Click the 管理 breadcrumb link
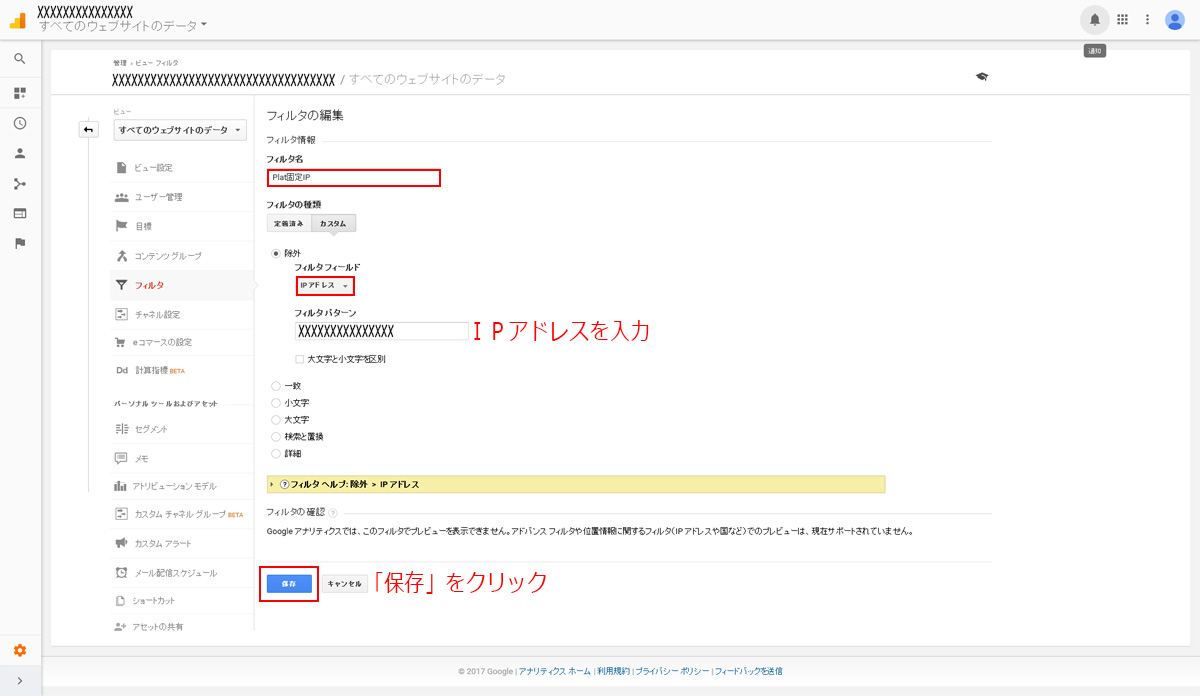Viewport: 1200px width, 696px height. (118, 63)
